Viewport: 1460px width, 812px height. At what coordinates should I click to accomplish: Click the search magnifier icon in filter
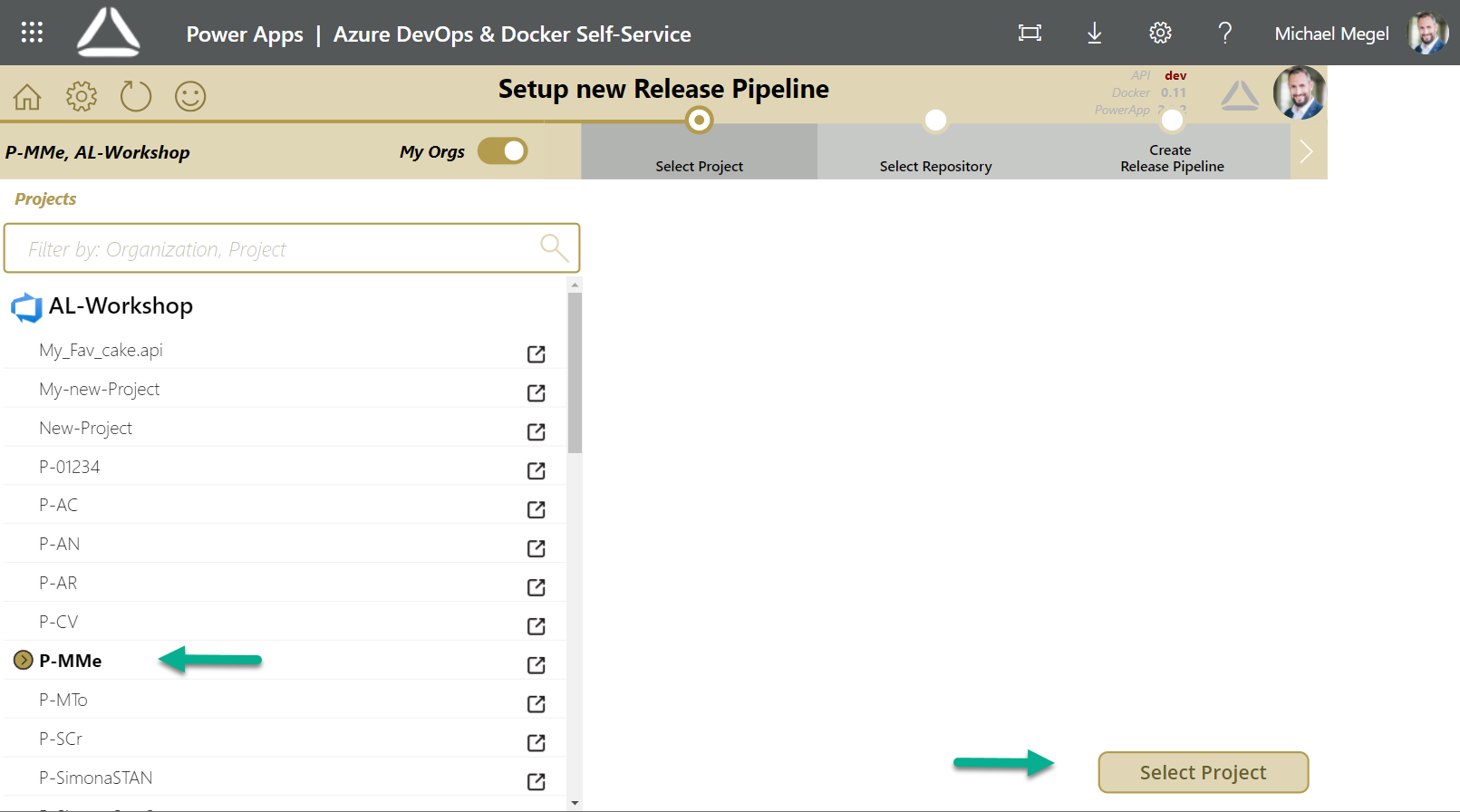tap(555, 247)
